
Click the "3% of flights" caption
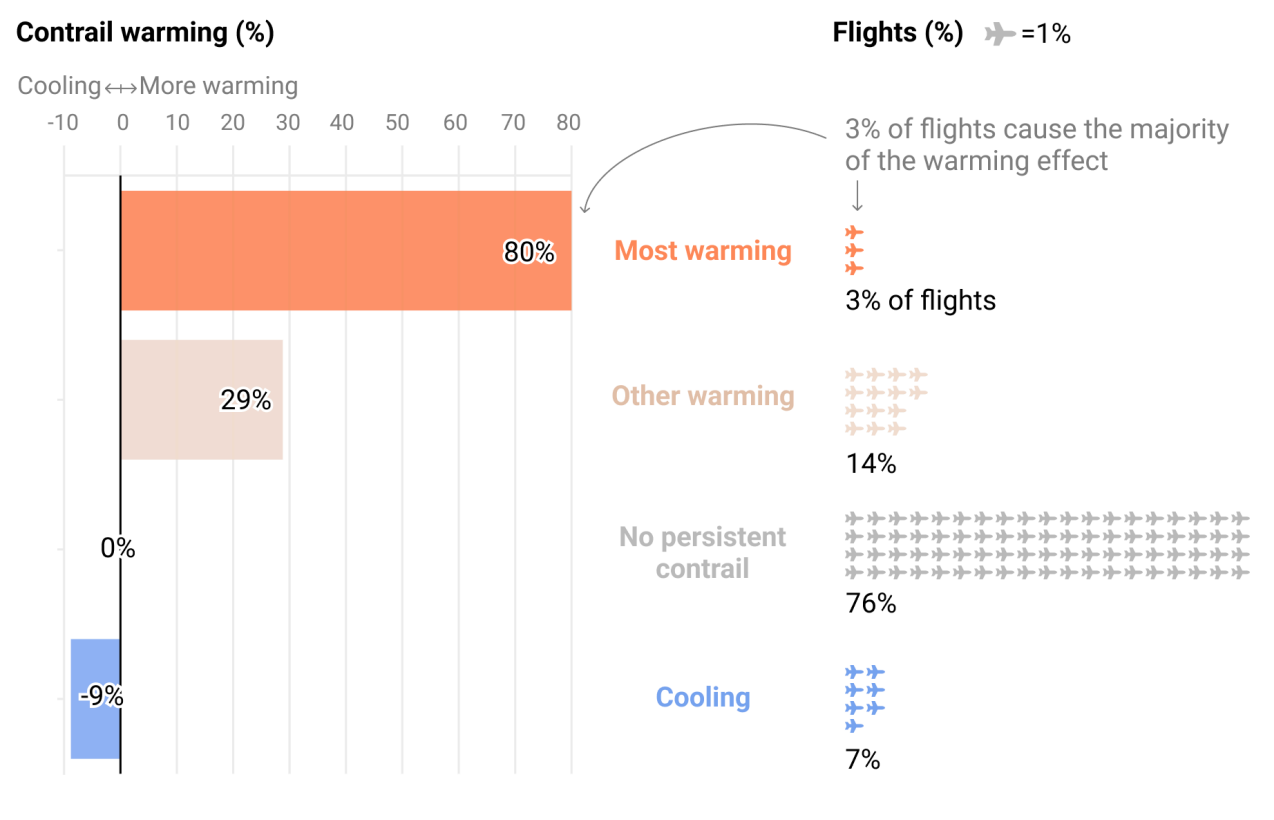tap(920, 300)
